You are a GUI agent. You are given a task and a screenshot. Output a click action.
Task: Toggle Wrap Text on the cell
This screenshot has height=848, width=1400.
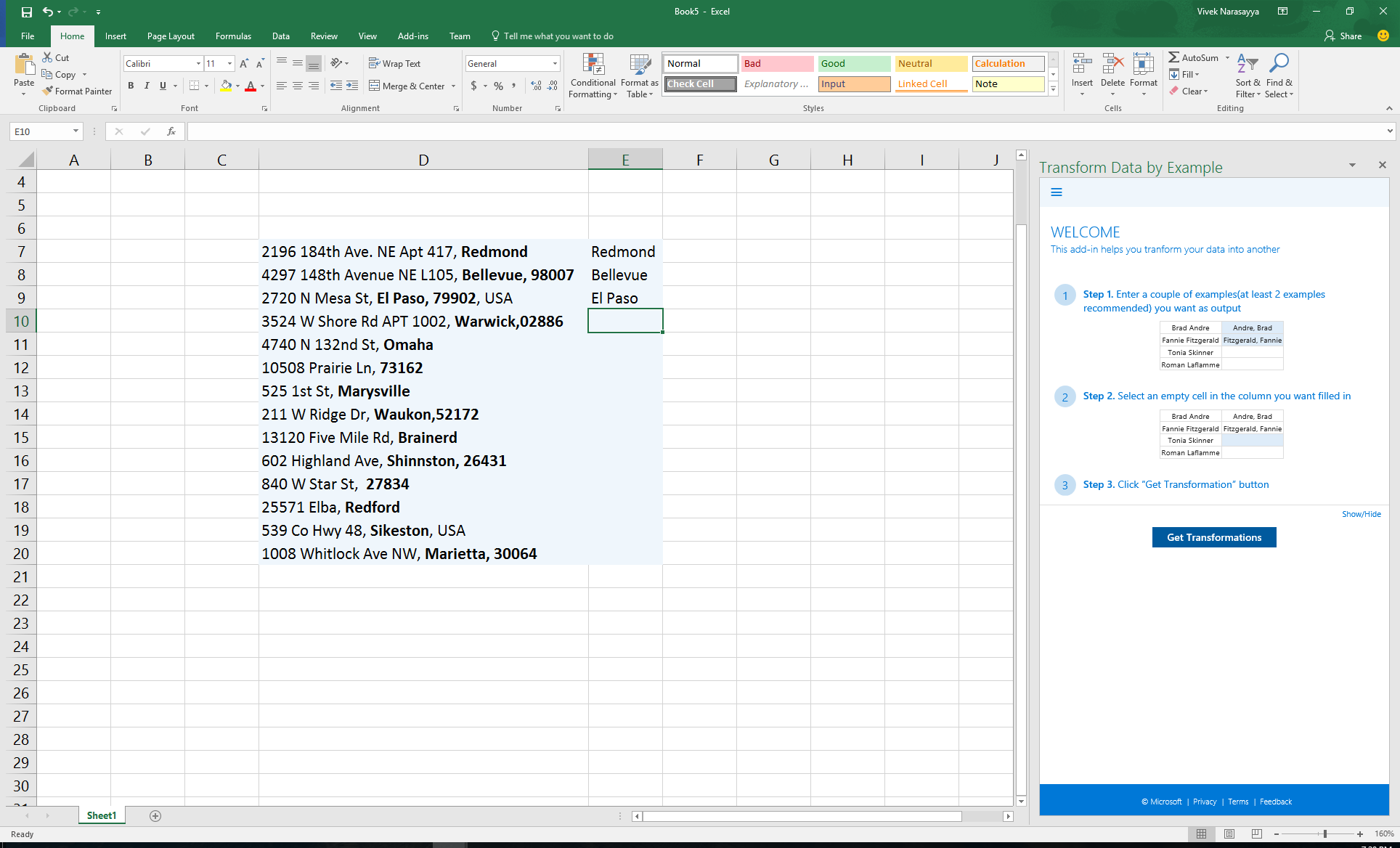pos(394,64)
